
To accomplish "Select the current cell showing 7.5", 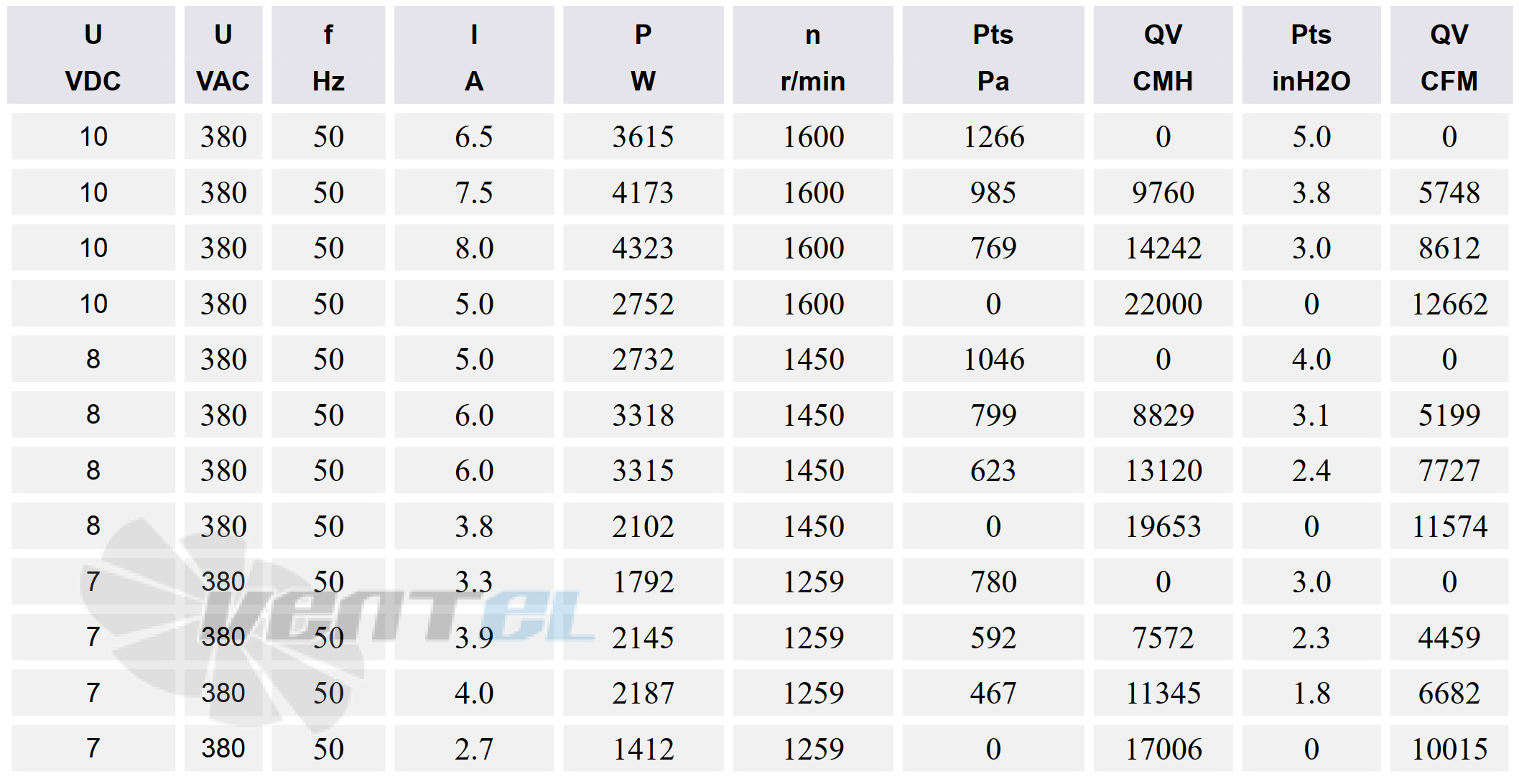I will [474, 192].
